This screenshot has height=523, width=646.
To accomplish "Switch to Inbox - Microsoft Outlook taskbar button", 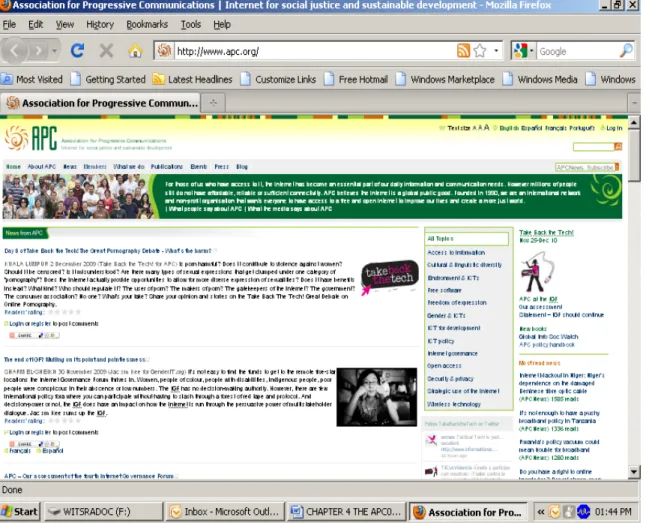I will click(225, 511).
